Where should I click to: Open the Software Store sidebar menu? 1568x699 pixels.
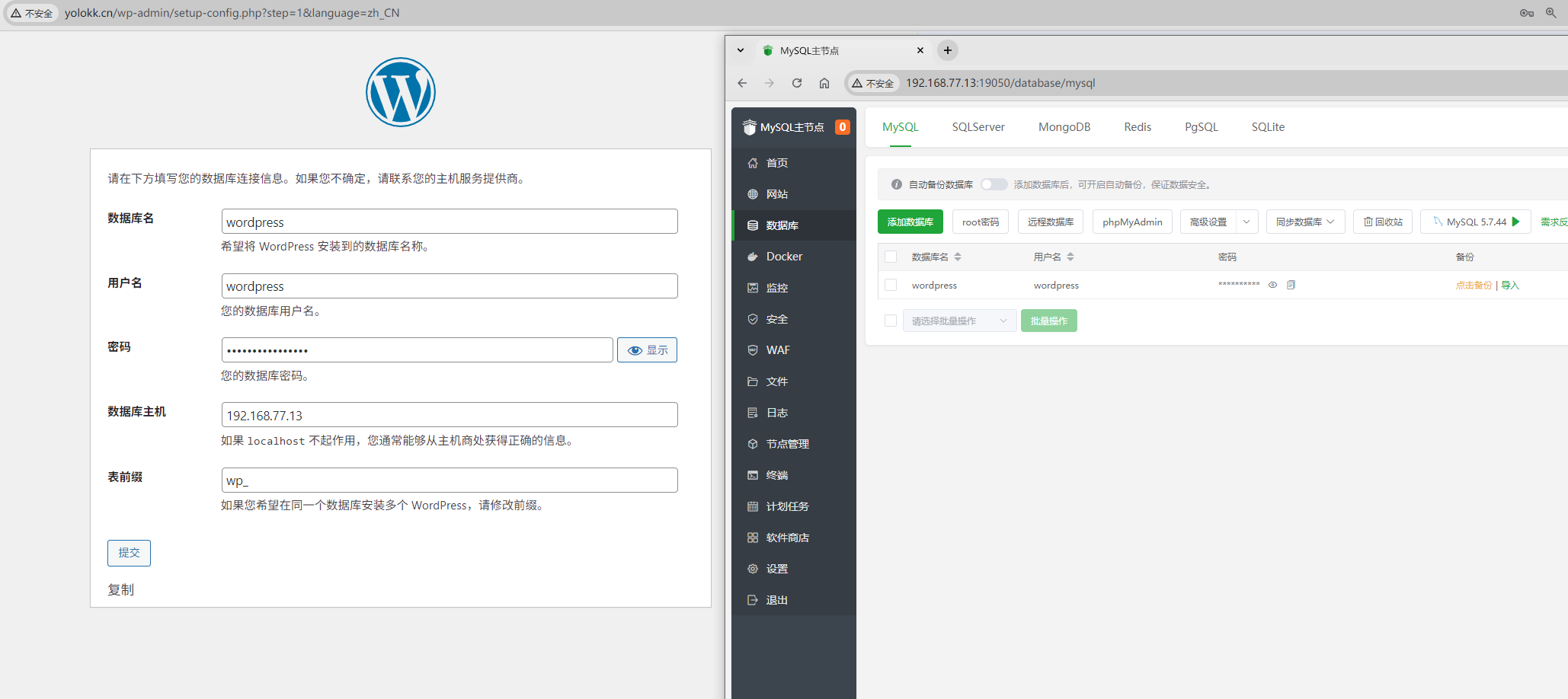tap(787, 538)
